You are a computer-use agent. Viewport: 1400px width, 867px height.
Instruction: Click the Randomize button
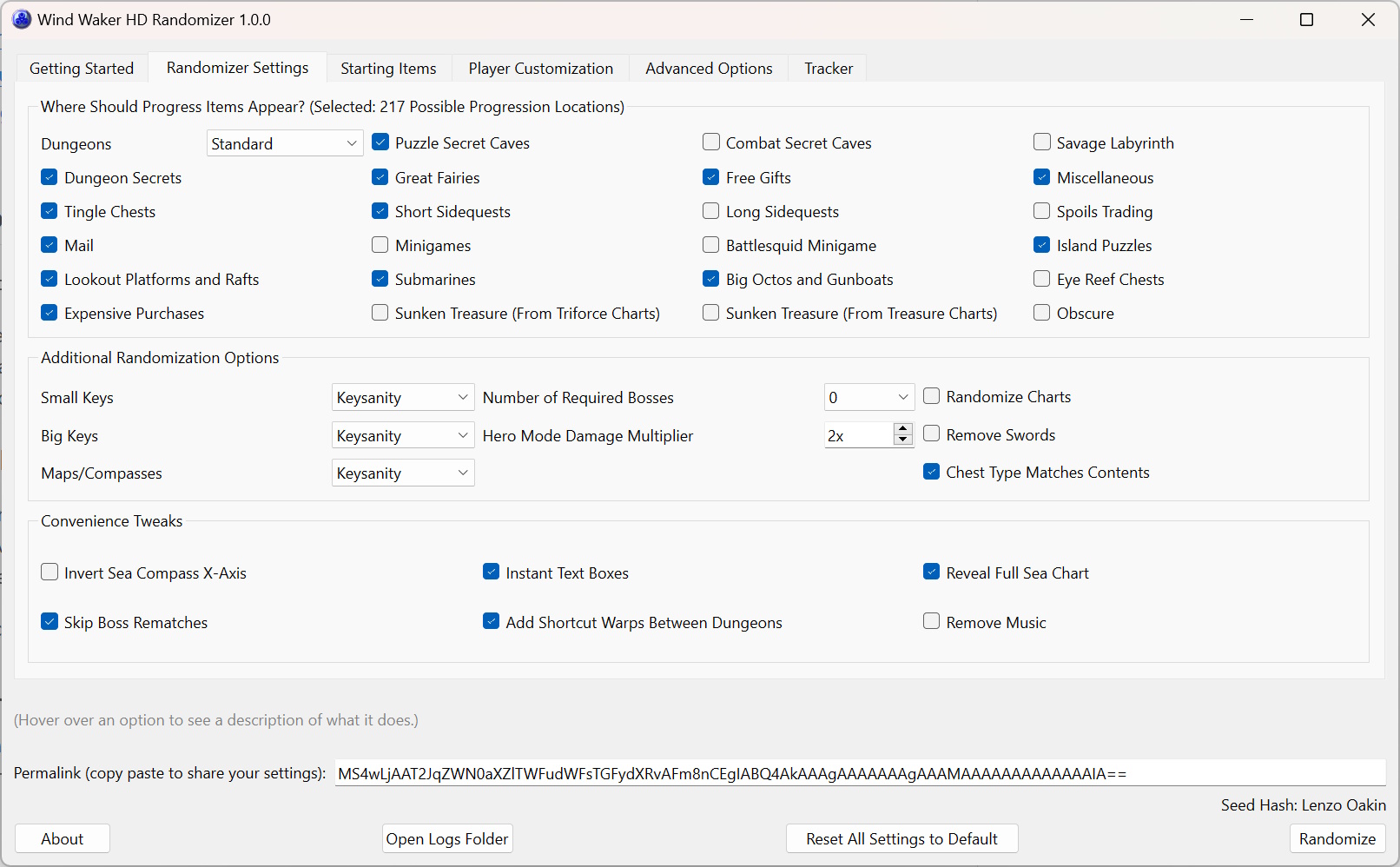click(x=1337, y=838)
